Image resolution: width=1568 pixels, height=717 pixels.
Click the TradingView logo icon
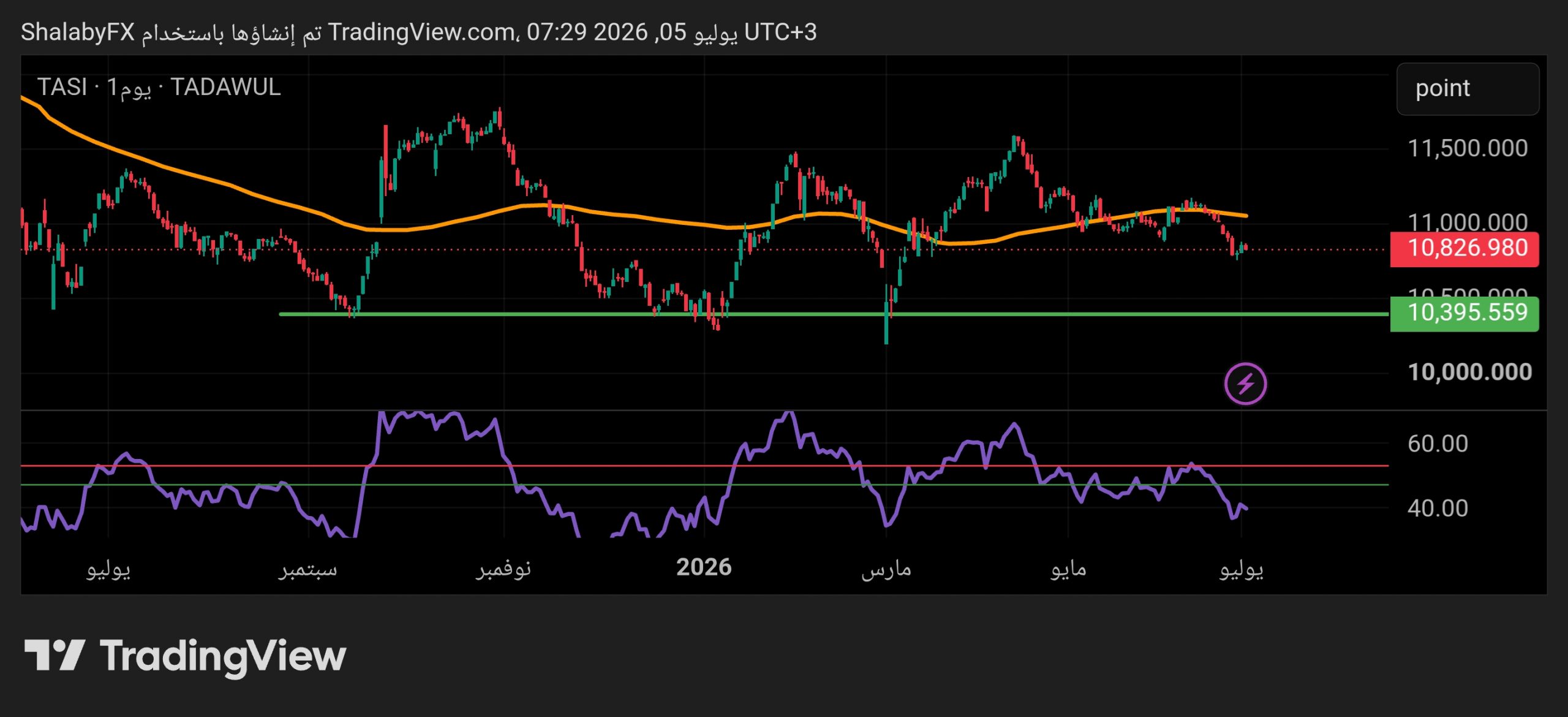(x=55, y=655)
